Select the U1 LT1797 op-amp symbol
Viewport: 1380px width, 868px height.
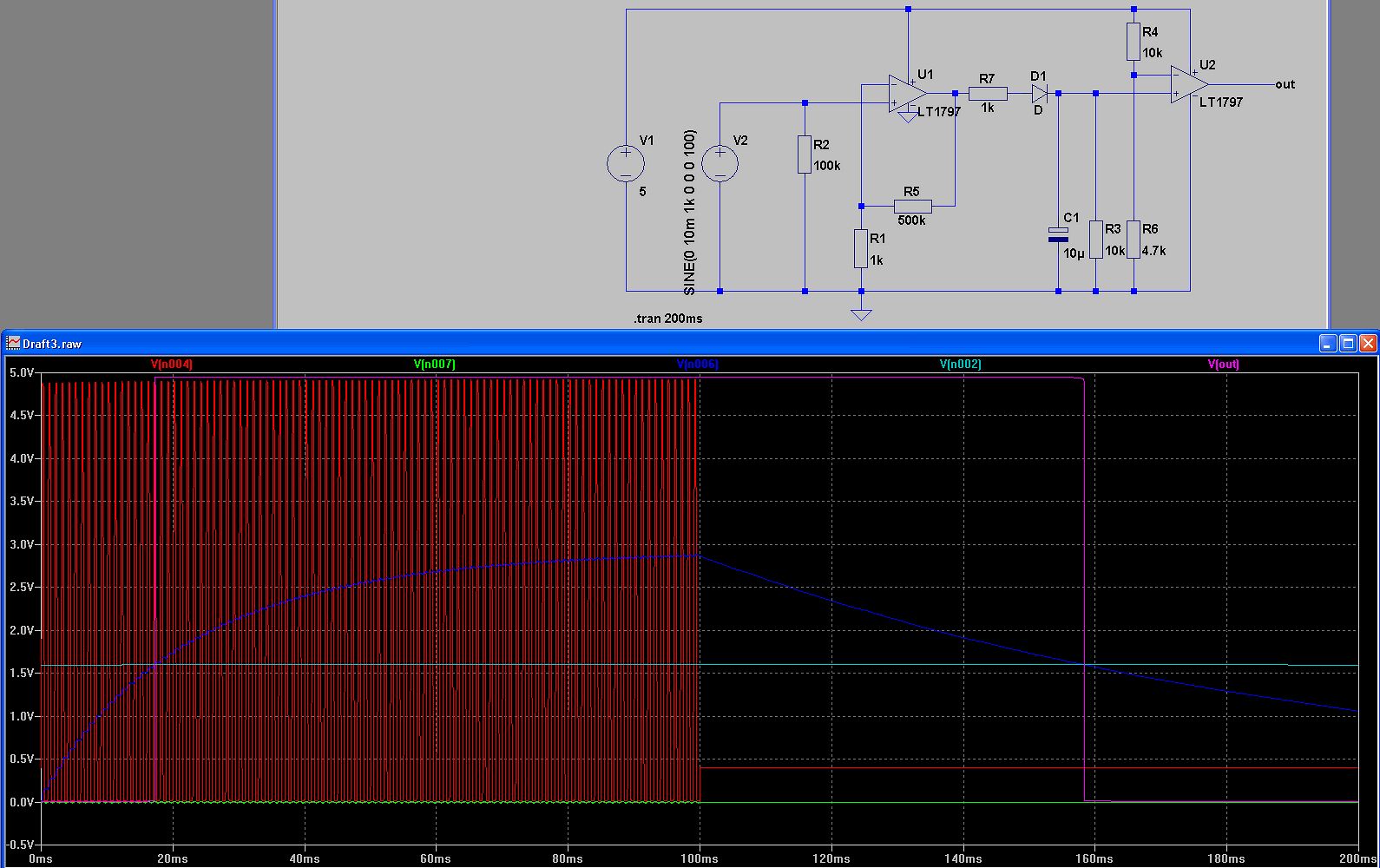906,94
